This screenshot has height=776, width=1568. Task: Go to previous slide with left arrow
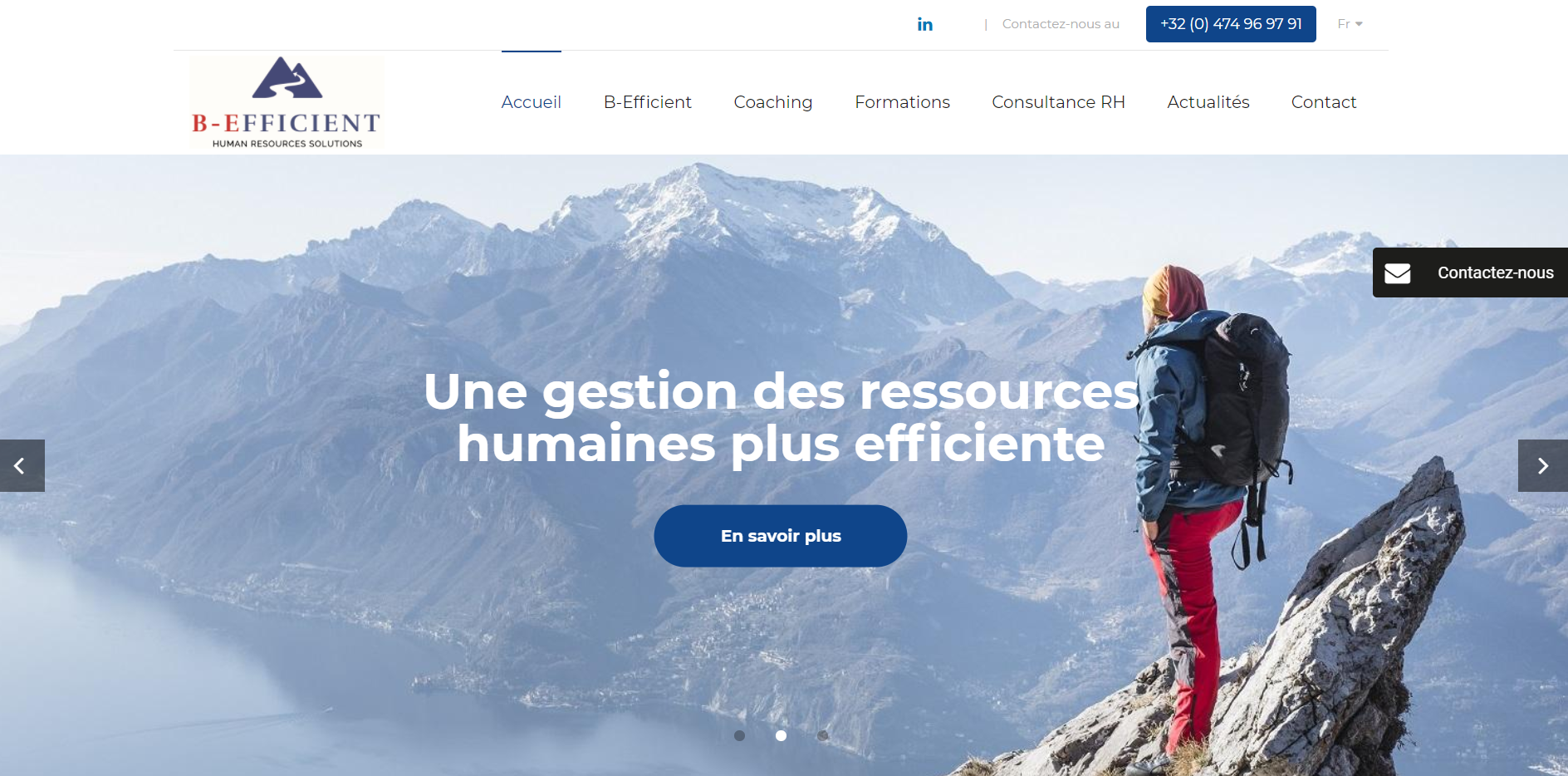point(22,466)
